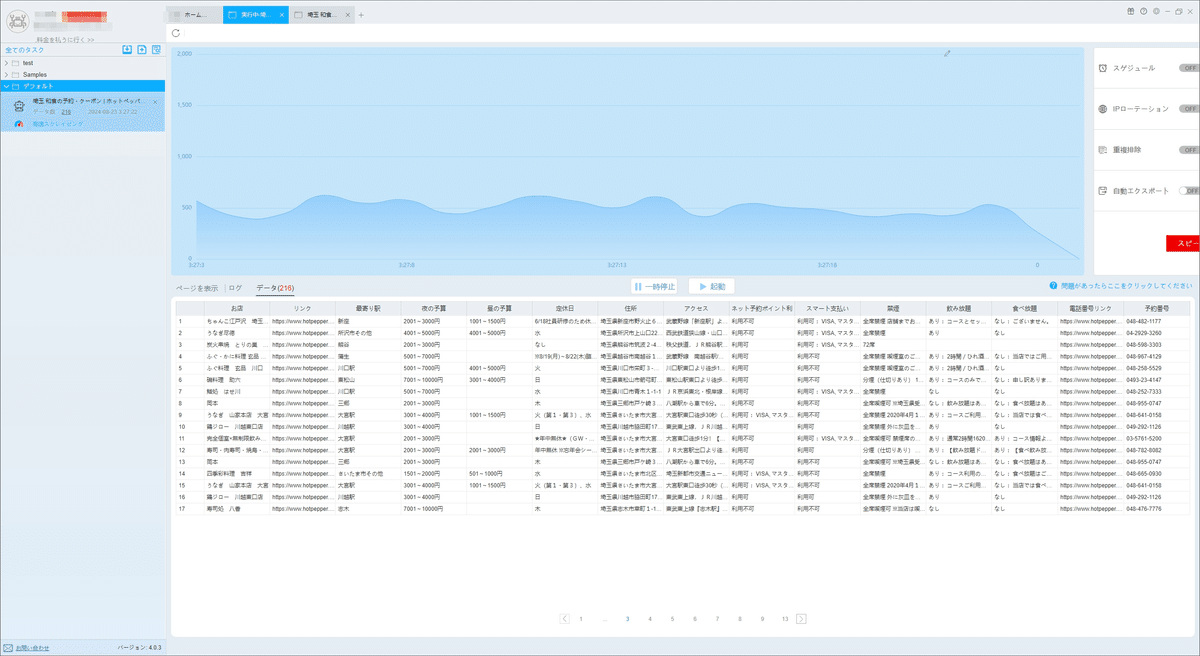Click the 高速スクレイピング link

tap(58, 123)
